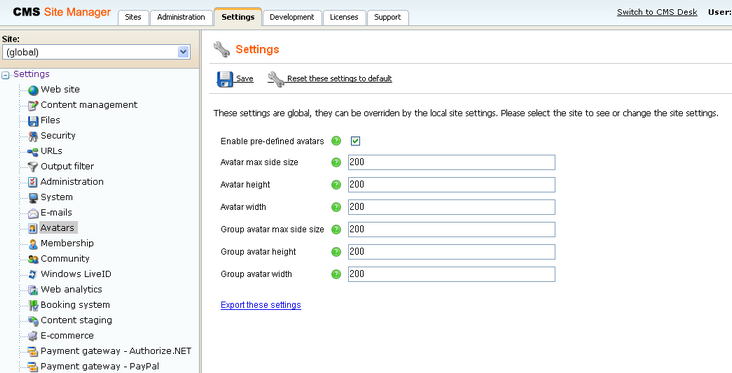Click the Save link in the toolbar
Image resolution: width=732 pixels, height=373 pixels.
tap(245, 79)
